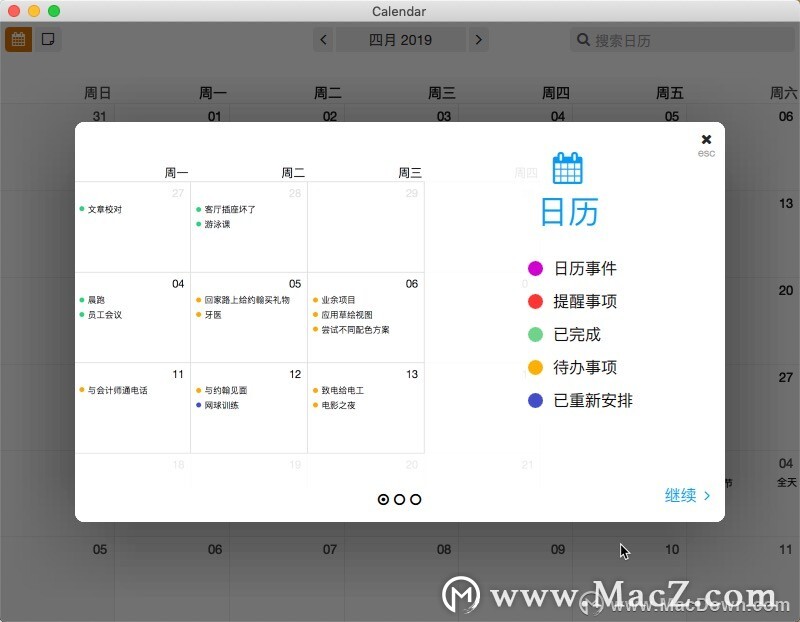800x622 pixels.
Task: Select day 07 in the background calendar's bottom row
Action: coord(330,550)
